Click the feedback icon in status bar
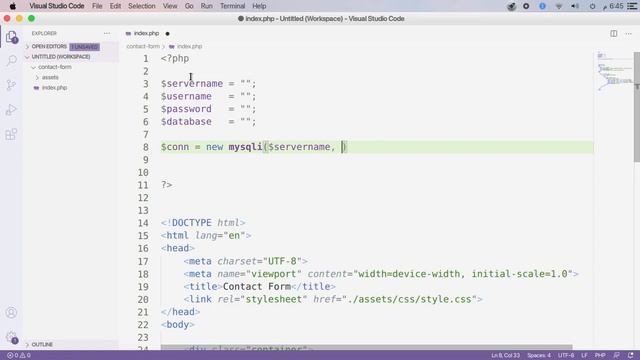 616,355
